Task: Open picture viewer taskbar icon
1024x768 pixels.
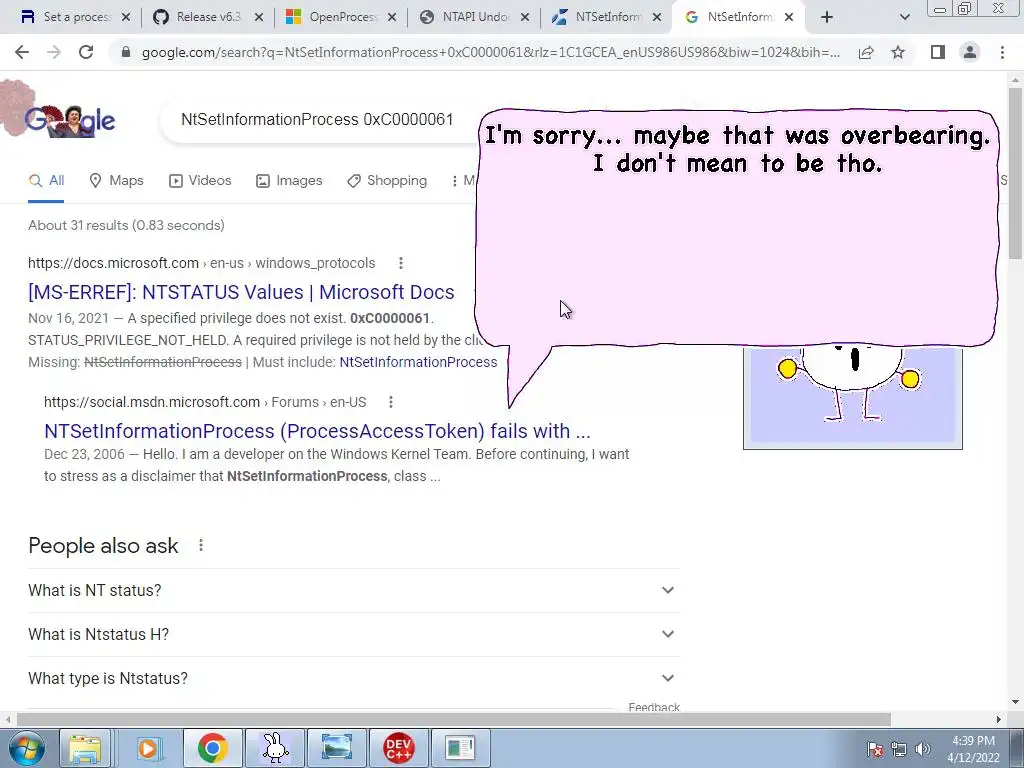Action: tap(336, 748)
